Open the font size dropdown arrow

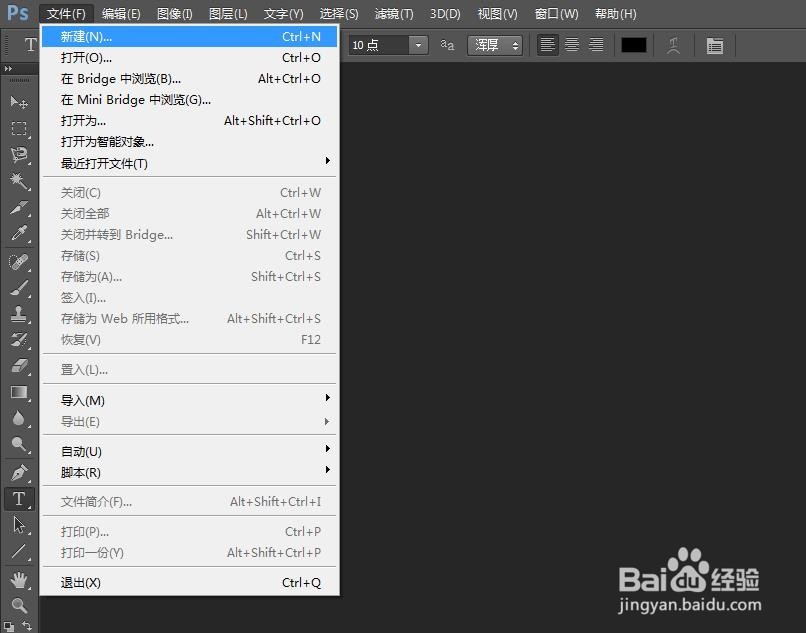coord(418,45)
